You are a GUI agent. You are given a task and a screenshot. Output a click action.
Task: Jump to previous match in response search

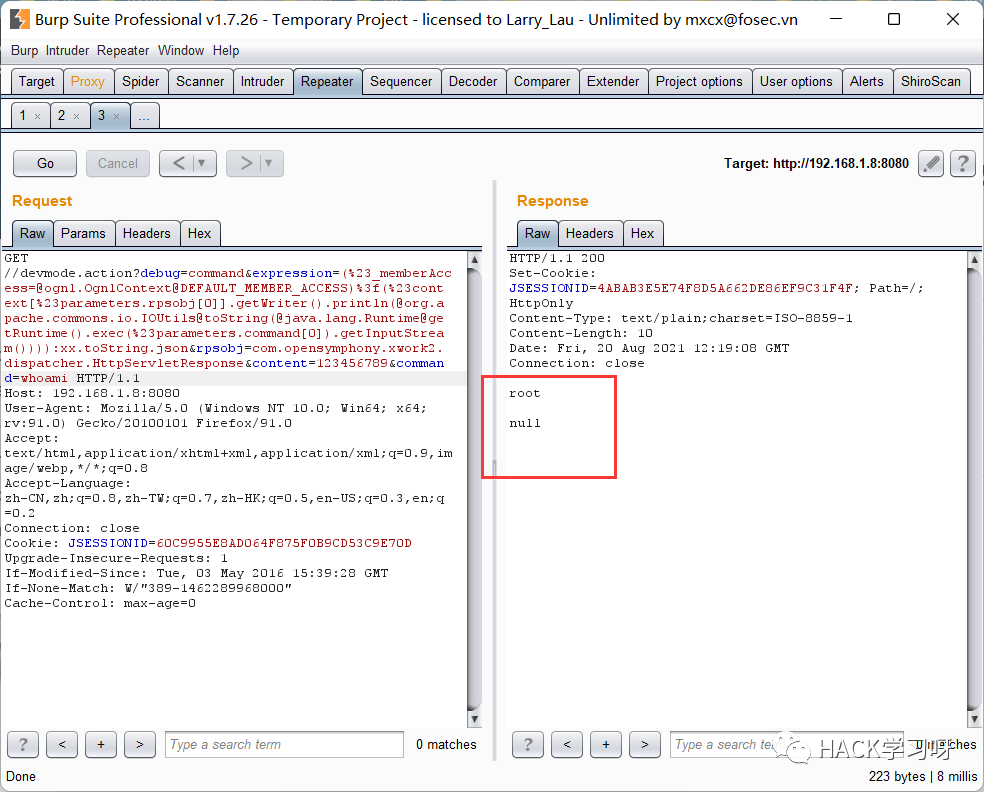[567, 744]
